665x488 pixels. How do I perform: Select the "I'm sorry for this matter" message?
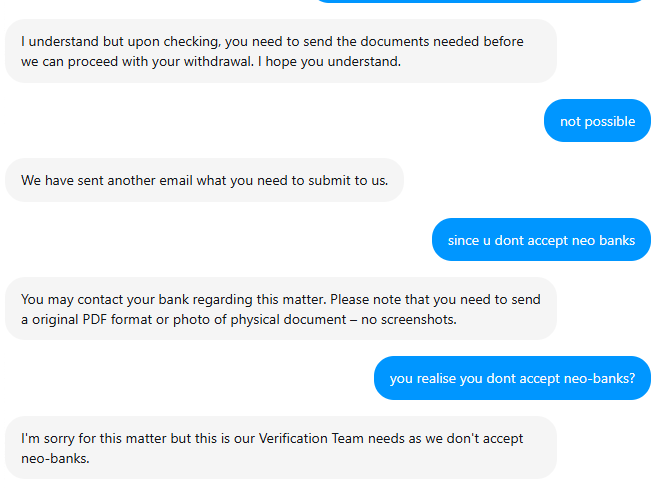tap(280, 447)
